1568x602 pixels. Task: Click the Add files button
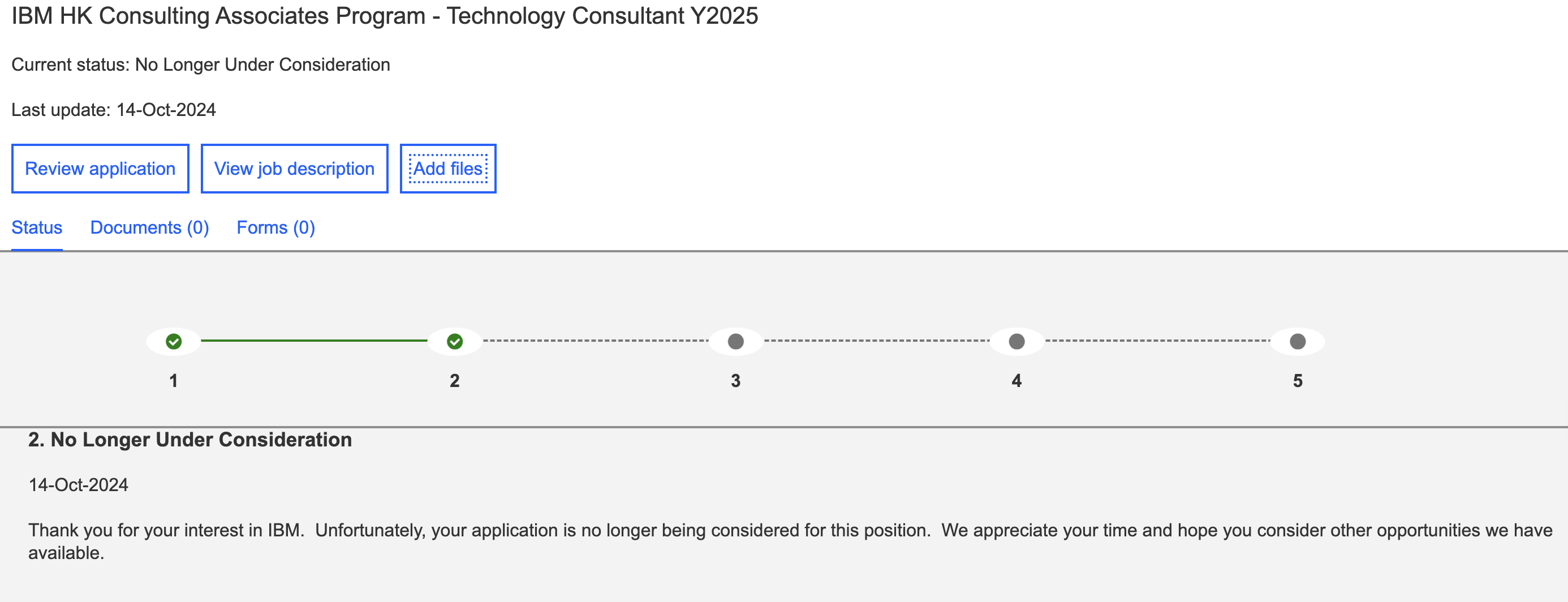tap(448, 169)
